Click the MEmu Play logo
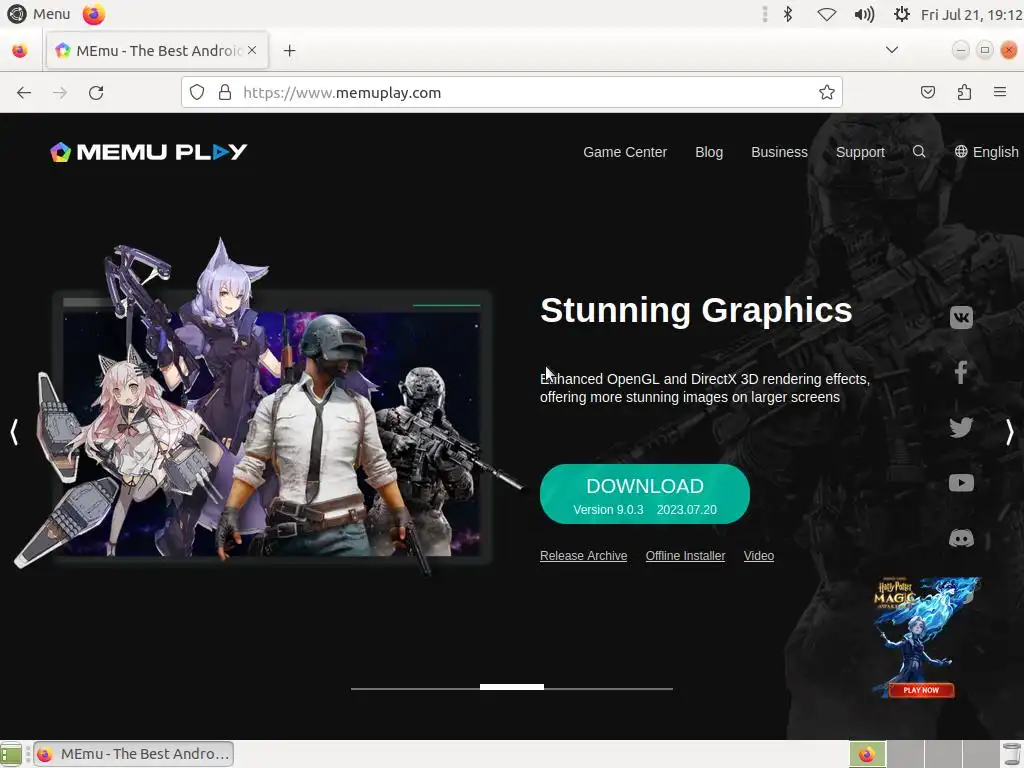 click(148, 152)
